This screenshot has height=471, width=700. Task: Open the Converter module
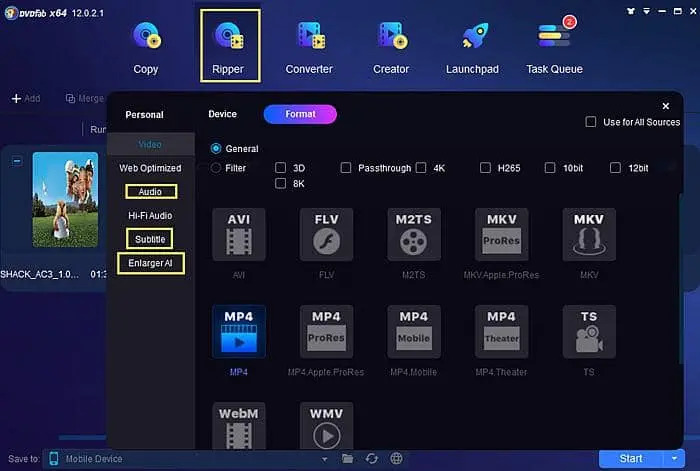click(x=309, y=47)
